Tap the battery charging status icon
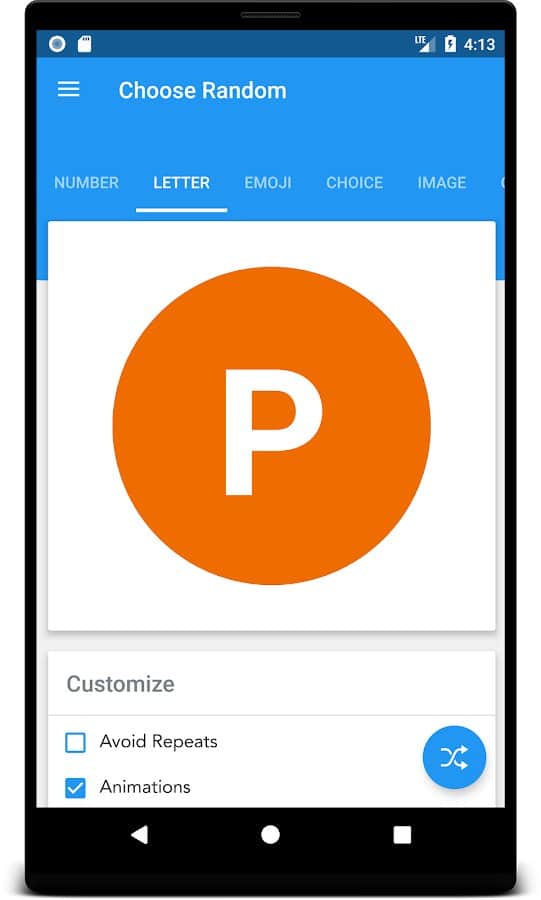Image resolution: width=541 pixels, height=900 pixels. coord(450,44)
